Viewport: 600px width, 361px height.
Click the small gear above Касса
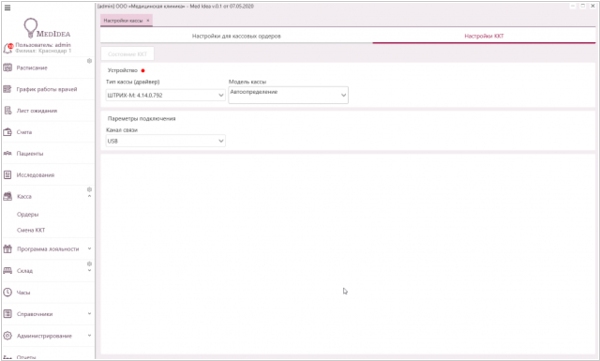pyautogui.click(x=89, y=189)
